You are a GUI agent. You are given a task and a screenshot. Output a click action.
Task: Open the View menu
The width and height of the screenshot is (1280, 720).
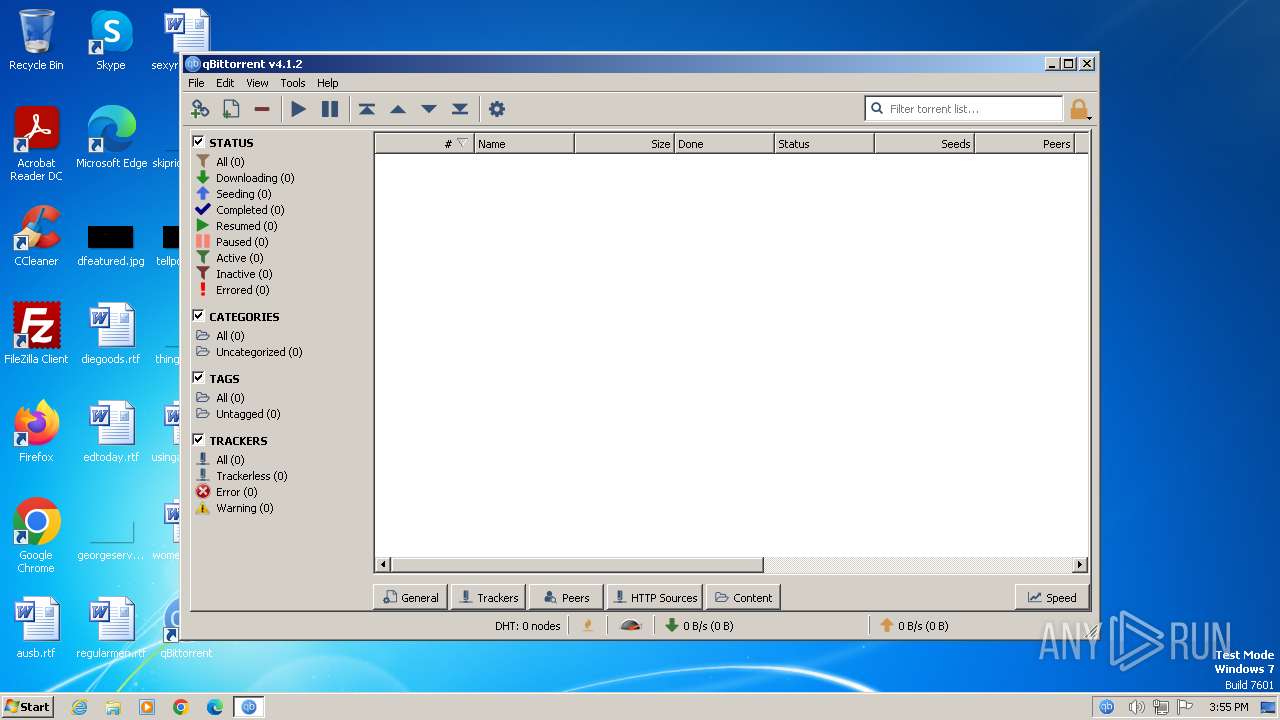click(257, 83)
